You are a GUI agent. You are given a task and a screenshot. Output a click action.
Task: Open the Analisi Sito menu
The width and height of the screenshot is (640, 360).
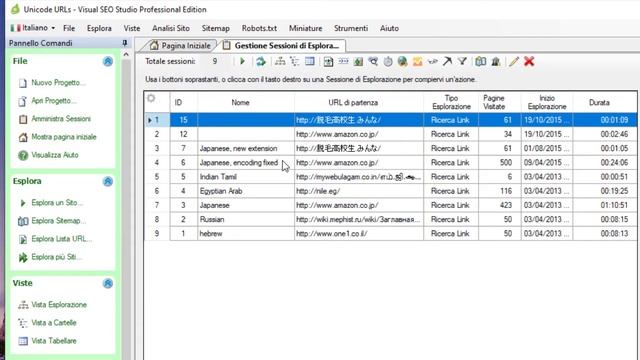point(171,28)
